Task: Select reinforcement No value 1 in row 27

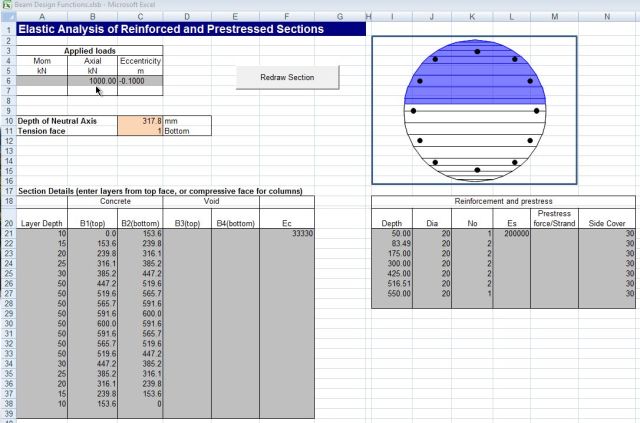Action: pos(472,294)
